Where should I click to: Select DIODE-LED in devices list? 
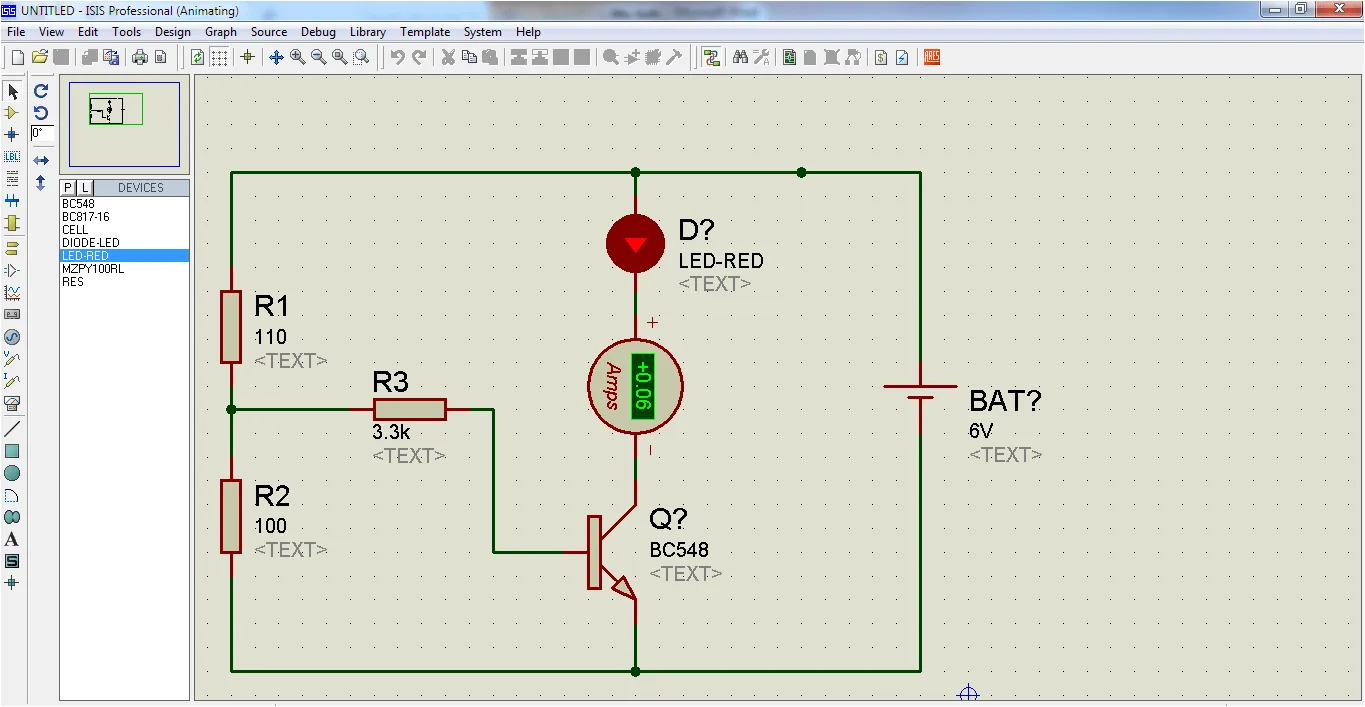[125, 243]
